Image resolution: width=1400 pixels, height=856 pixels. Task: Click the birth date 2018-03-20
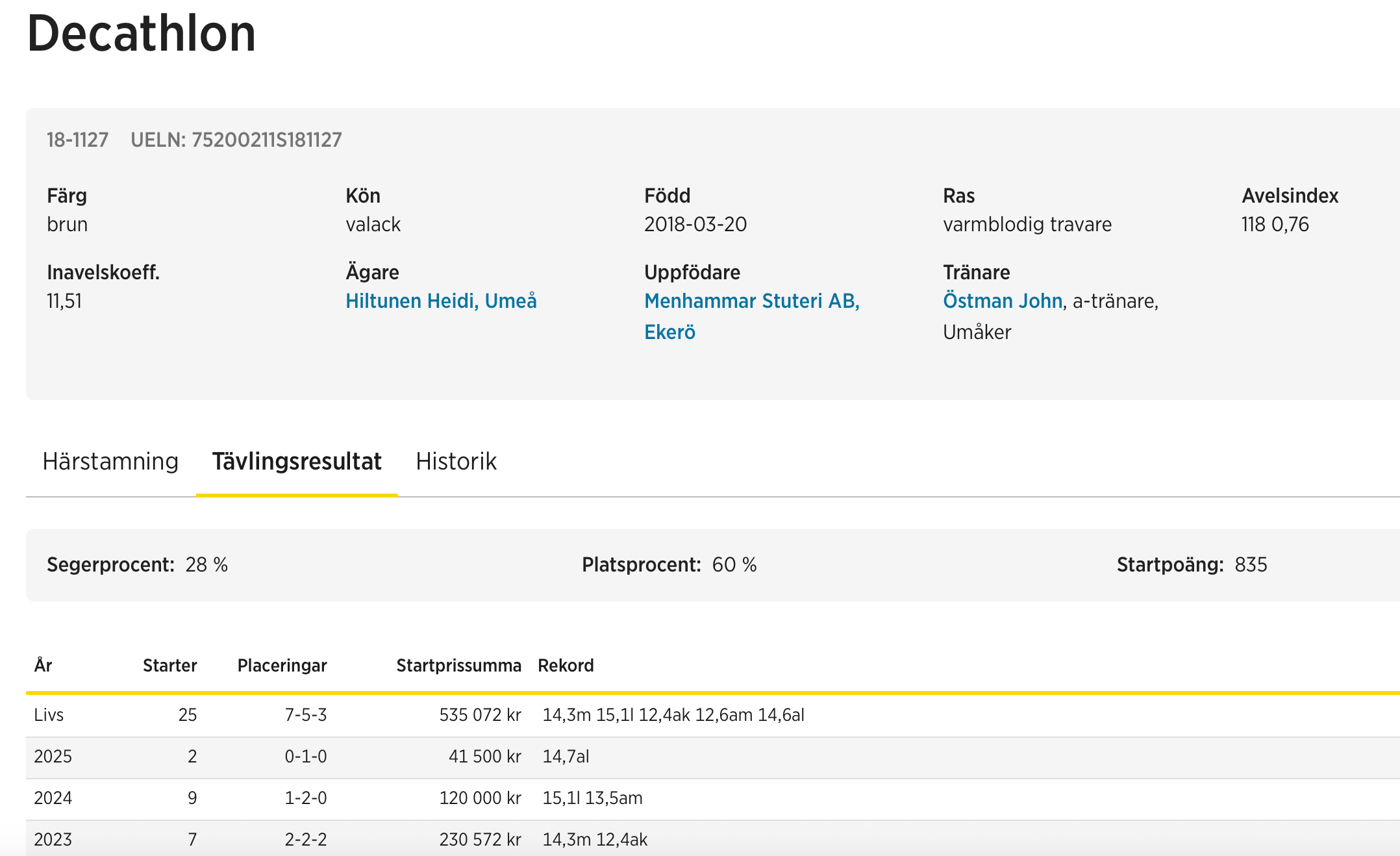[695, 224]
